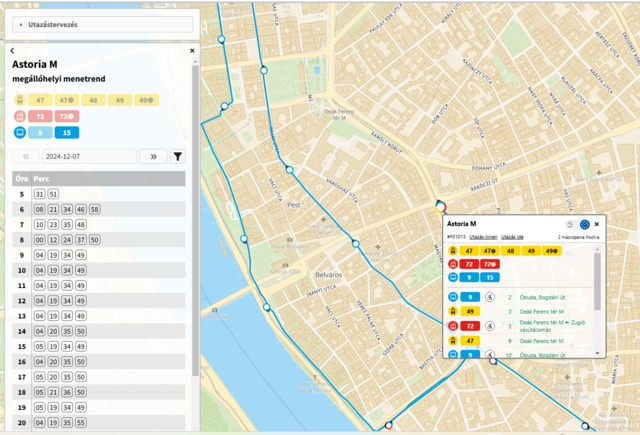Select the 36 minute departure in hour 18

pos(67,392)
